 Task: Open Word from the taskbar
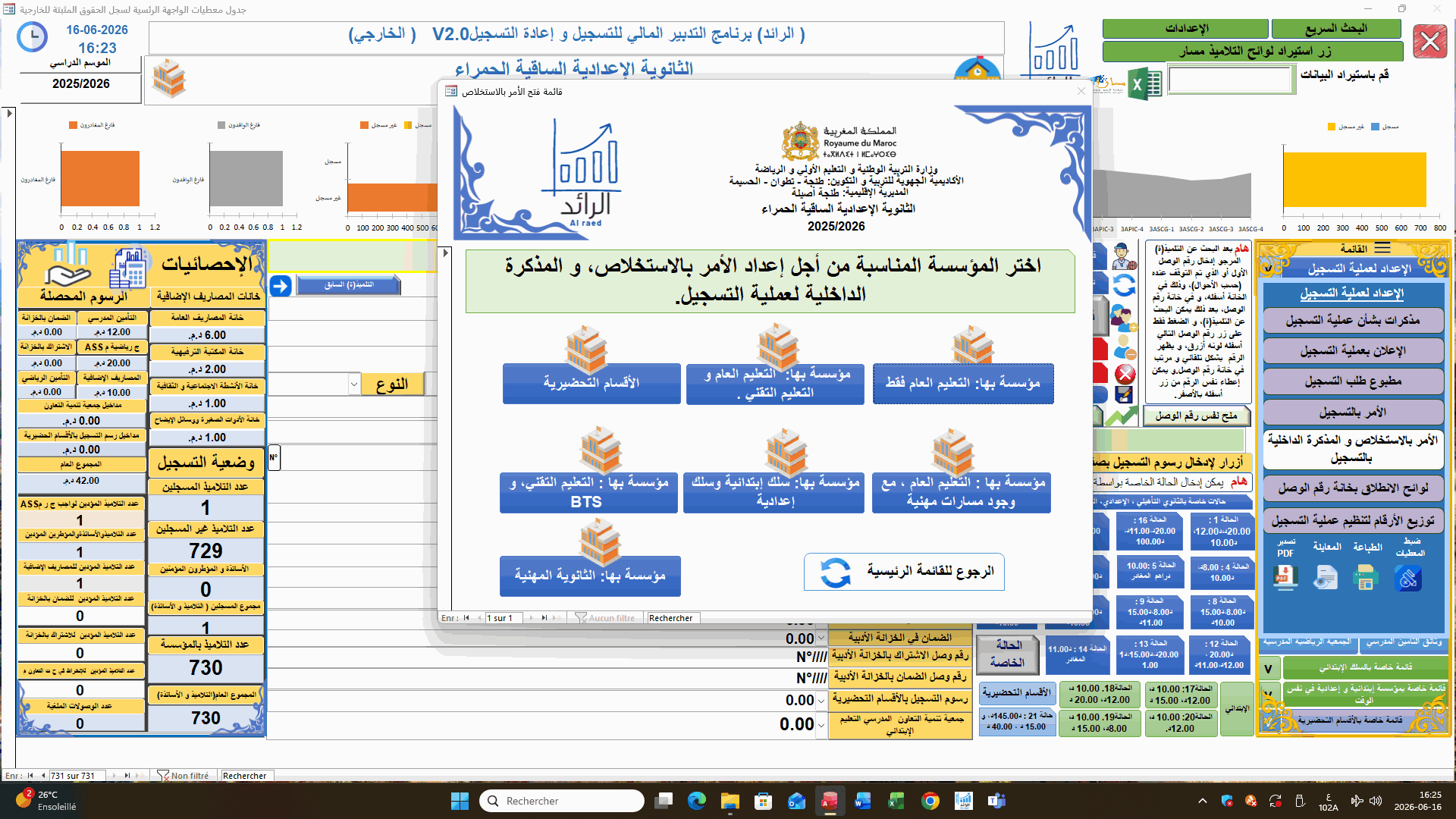[863, 801]
